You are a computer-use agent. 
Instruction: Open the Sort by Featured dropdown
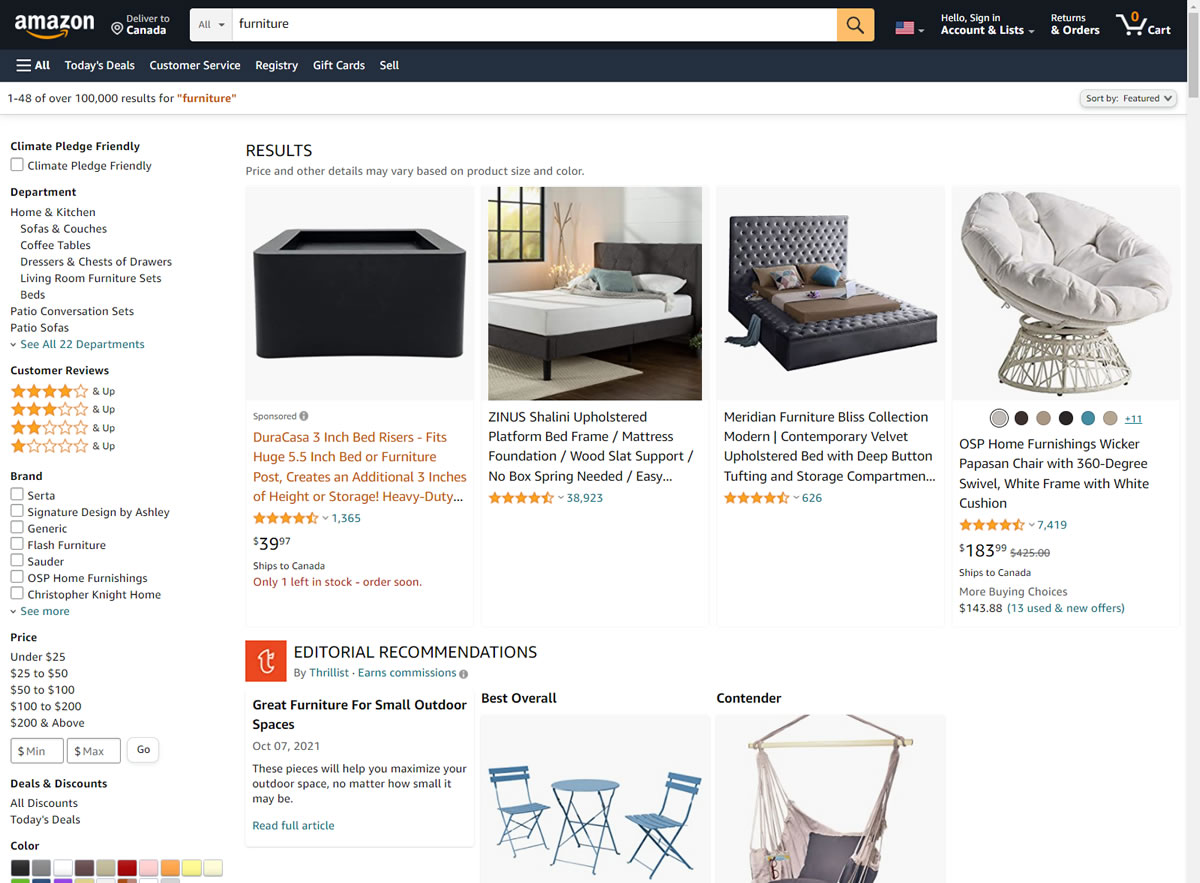1127,98
